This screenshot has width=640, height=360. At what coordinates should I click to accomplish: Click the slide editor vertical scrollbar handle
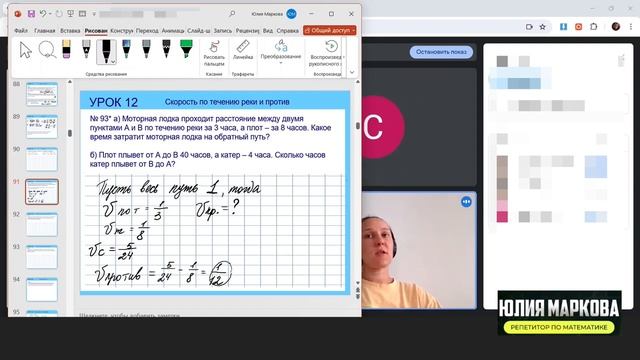point(358,126)
